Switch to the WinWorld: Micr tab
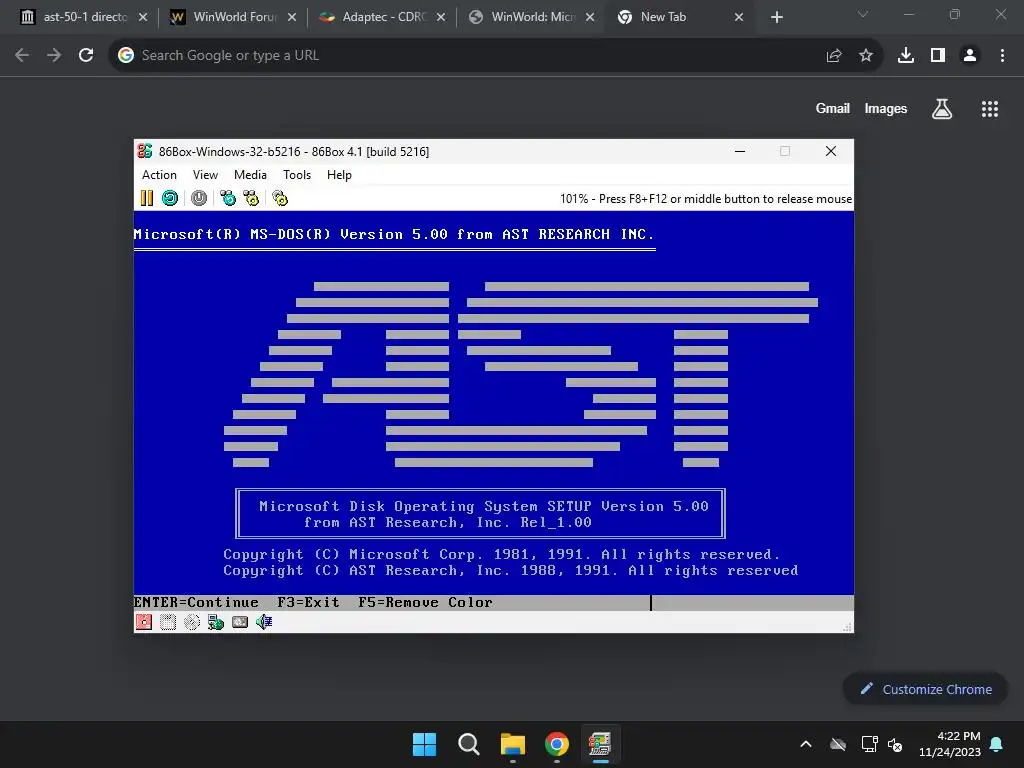 [530, 17]
